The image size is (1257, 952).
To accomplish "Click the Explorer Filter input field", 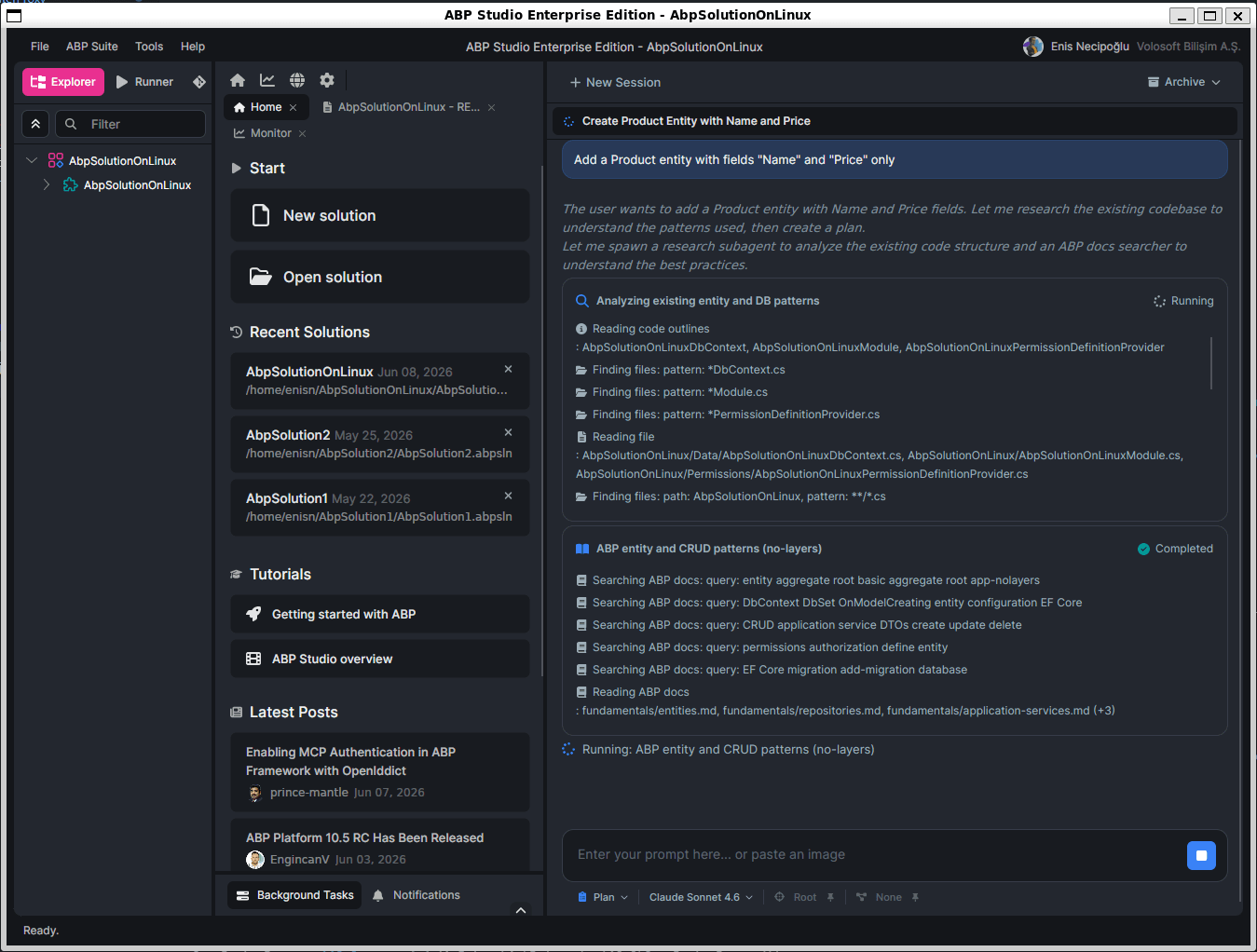I will (x=130, y=124).
